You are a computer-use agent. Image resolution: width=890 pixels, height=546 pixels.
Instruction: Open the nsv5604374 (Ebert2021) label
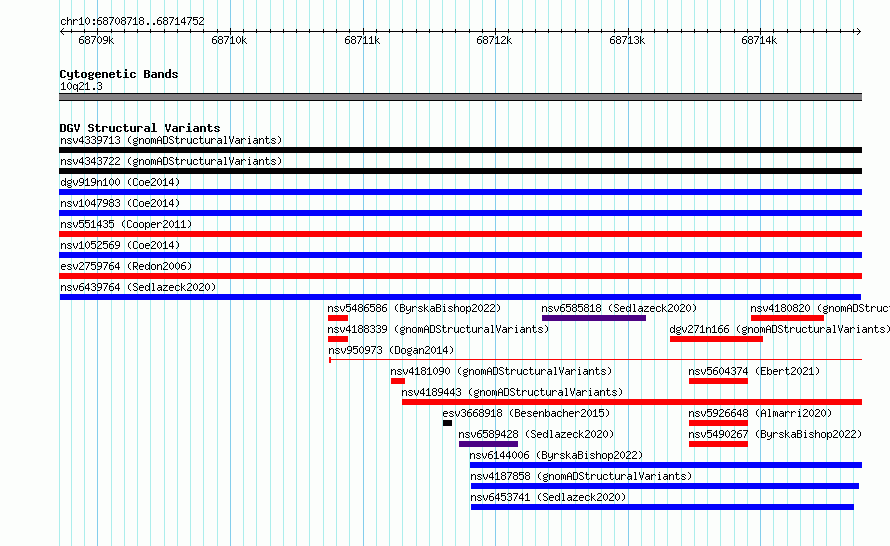click(754, 371)
